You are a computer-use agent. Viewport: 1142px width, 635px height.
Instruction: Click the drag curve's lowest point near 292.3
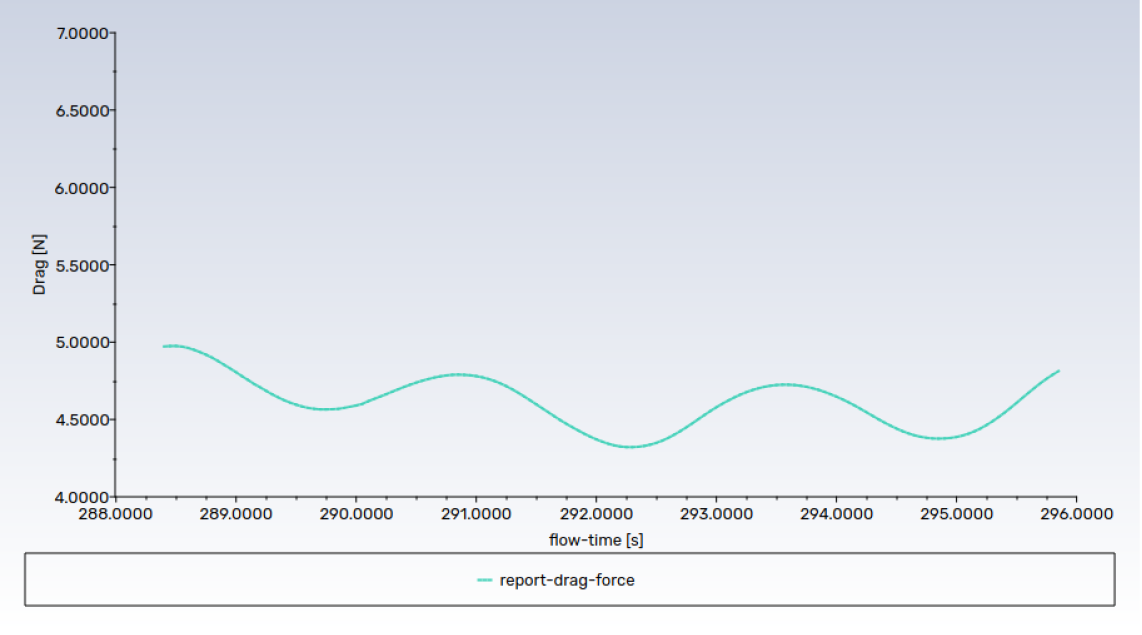(x=630, y=447)
